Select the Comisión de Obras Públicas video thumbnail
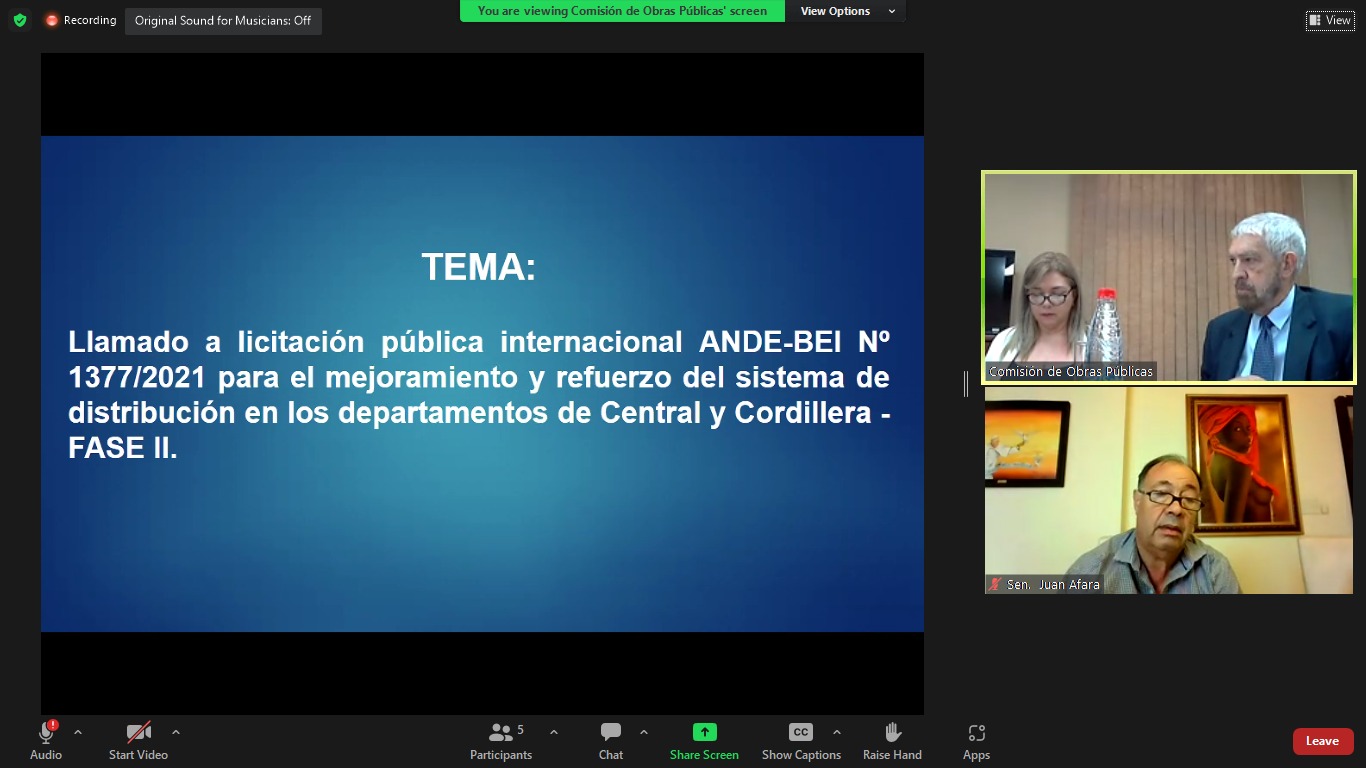 click(x=1169, y=277)
